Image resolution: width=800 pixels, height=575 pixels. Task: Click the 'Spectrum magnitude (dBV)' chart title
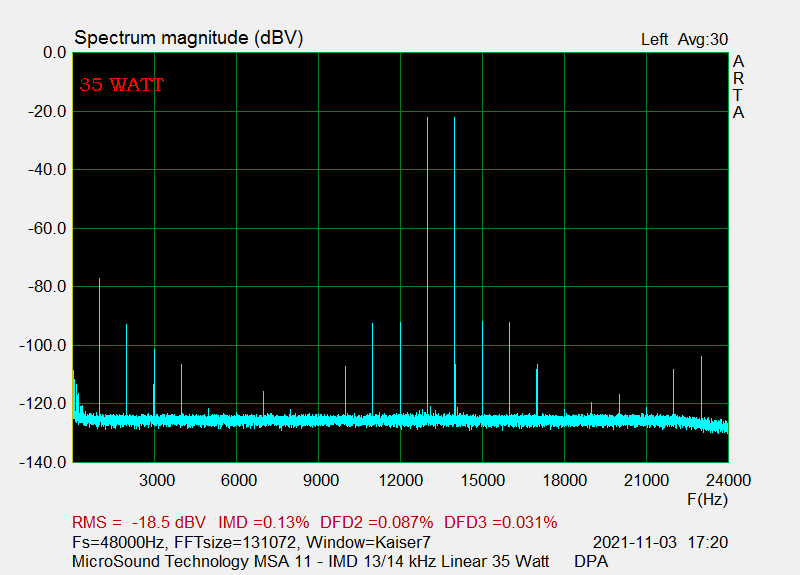189,38
